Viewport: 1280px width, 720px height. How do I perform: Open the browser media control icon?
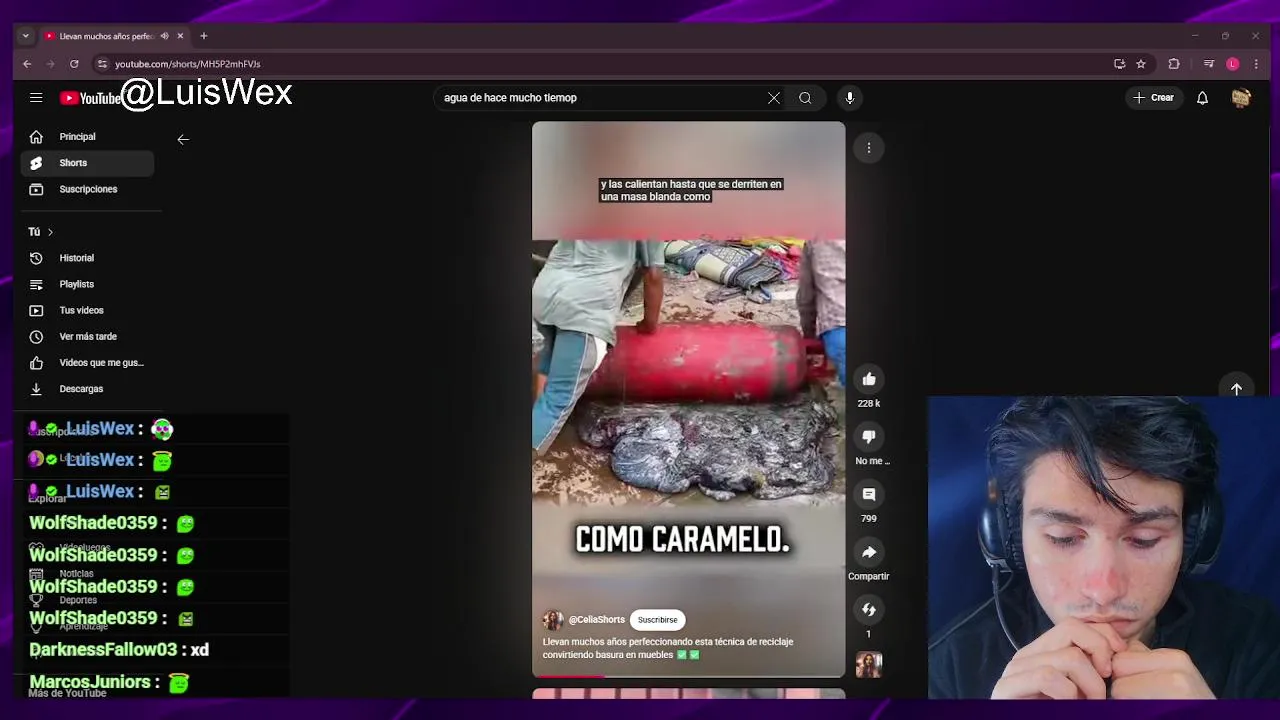1209,64
